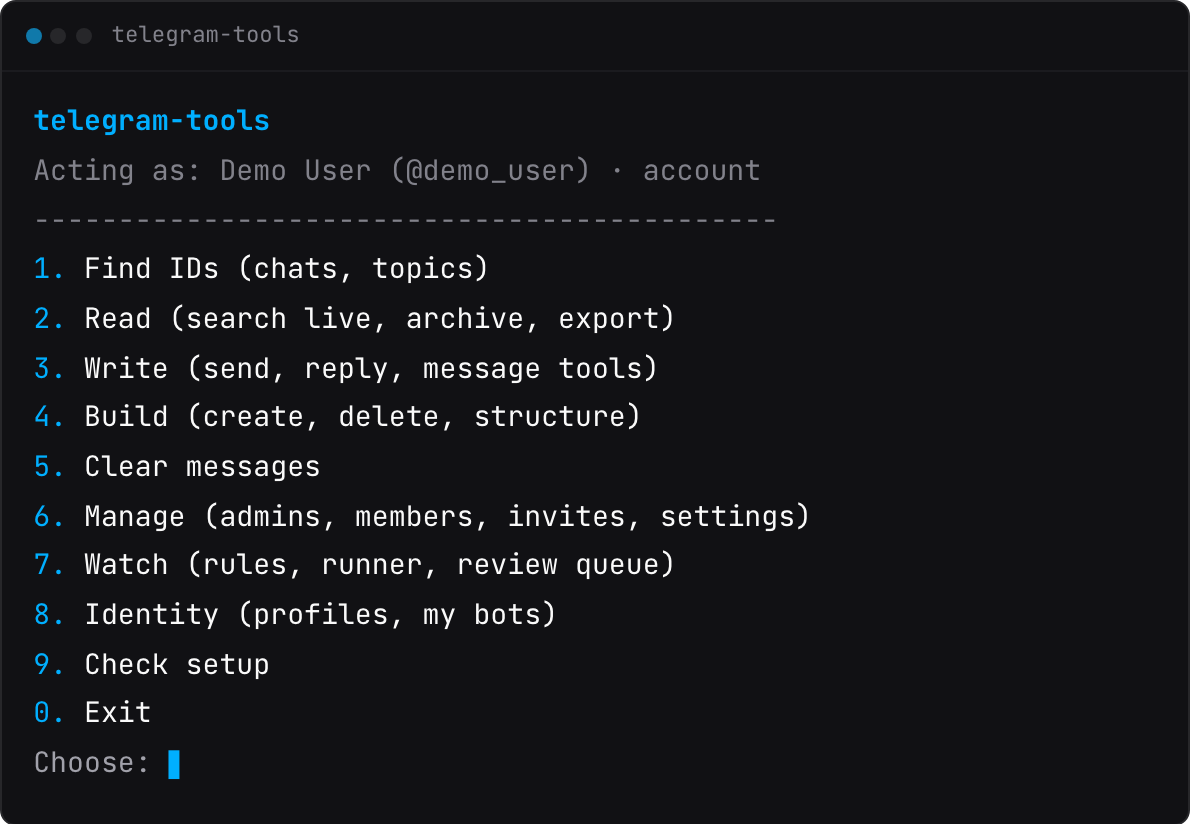Select menu option '1. Find IDs (chats, topics)'
Screen dimensions: 1190x826
261,269
